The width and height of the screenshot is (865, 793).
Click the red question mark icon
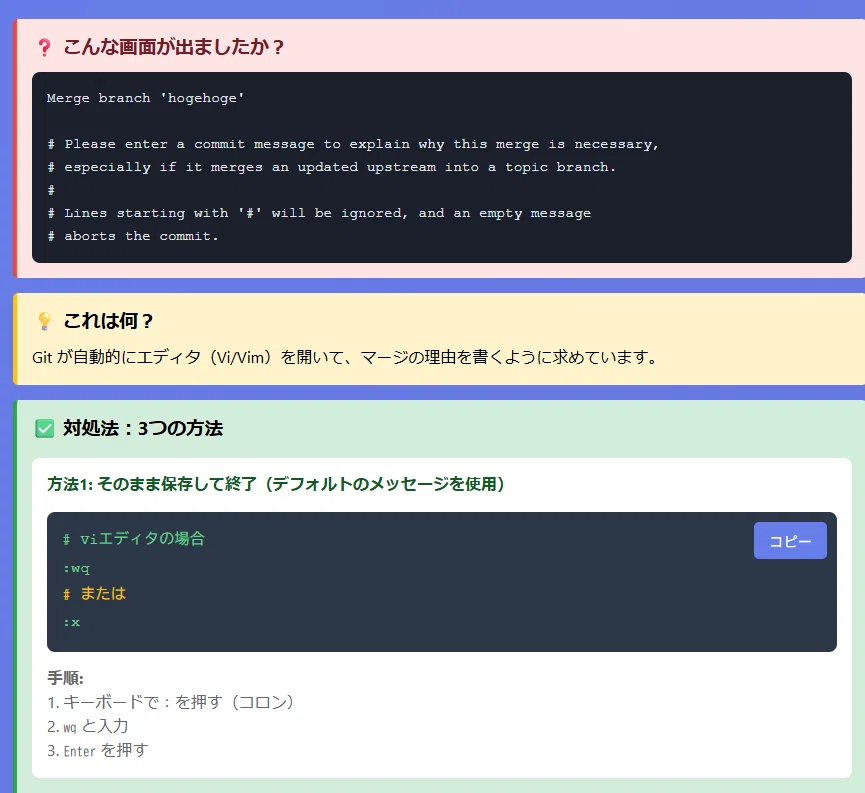pos(45,47)
